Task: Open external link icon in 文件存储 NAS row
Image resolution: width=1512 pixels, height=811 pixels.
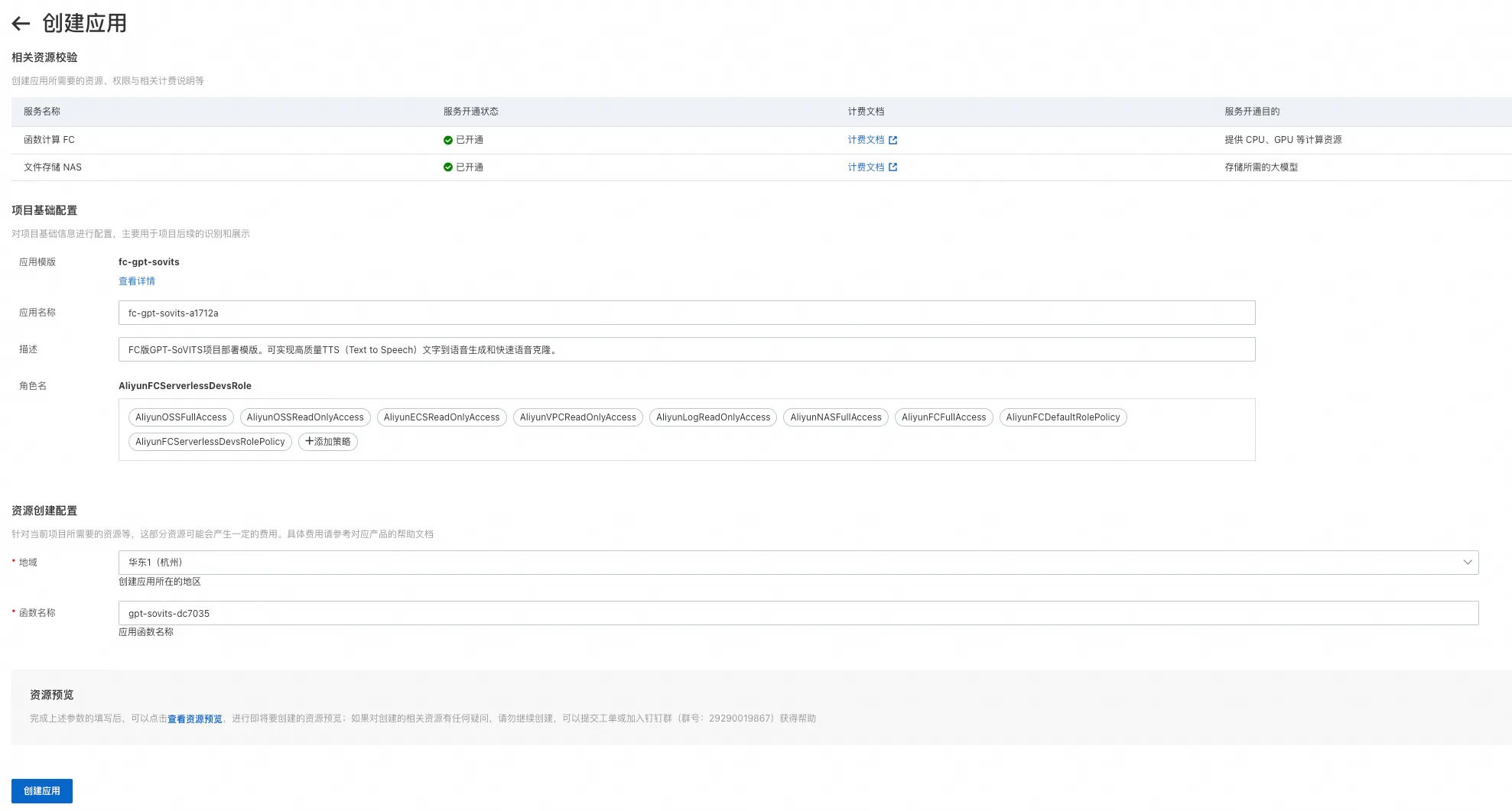Action: pos(893,167)
